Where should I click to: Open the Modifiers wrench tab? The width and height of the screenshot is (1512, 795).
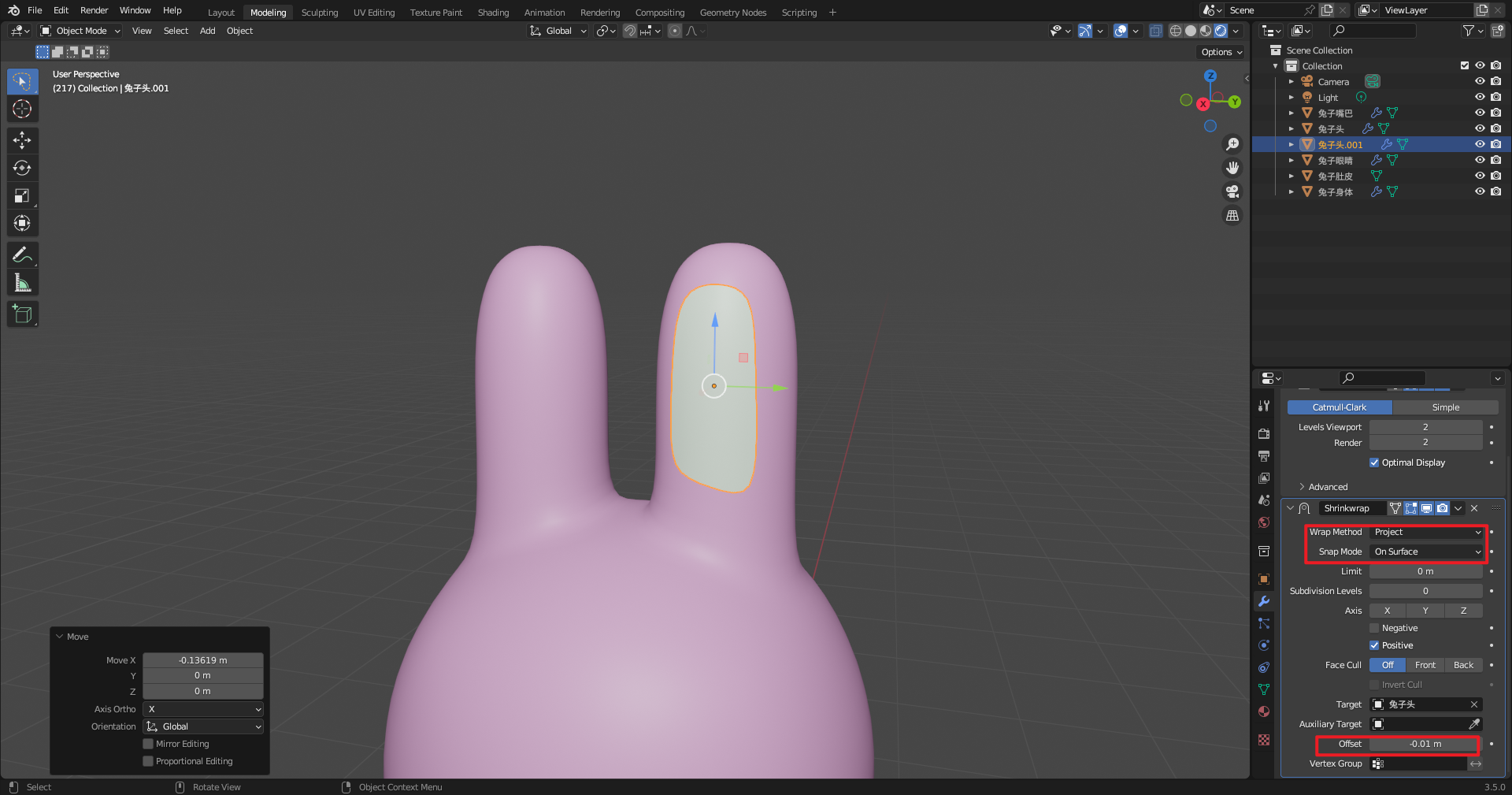coord(1264,601)
